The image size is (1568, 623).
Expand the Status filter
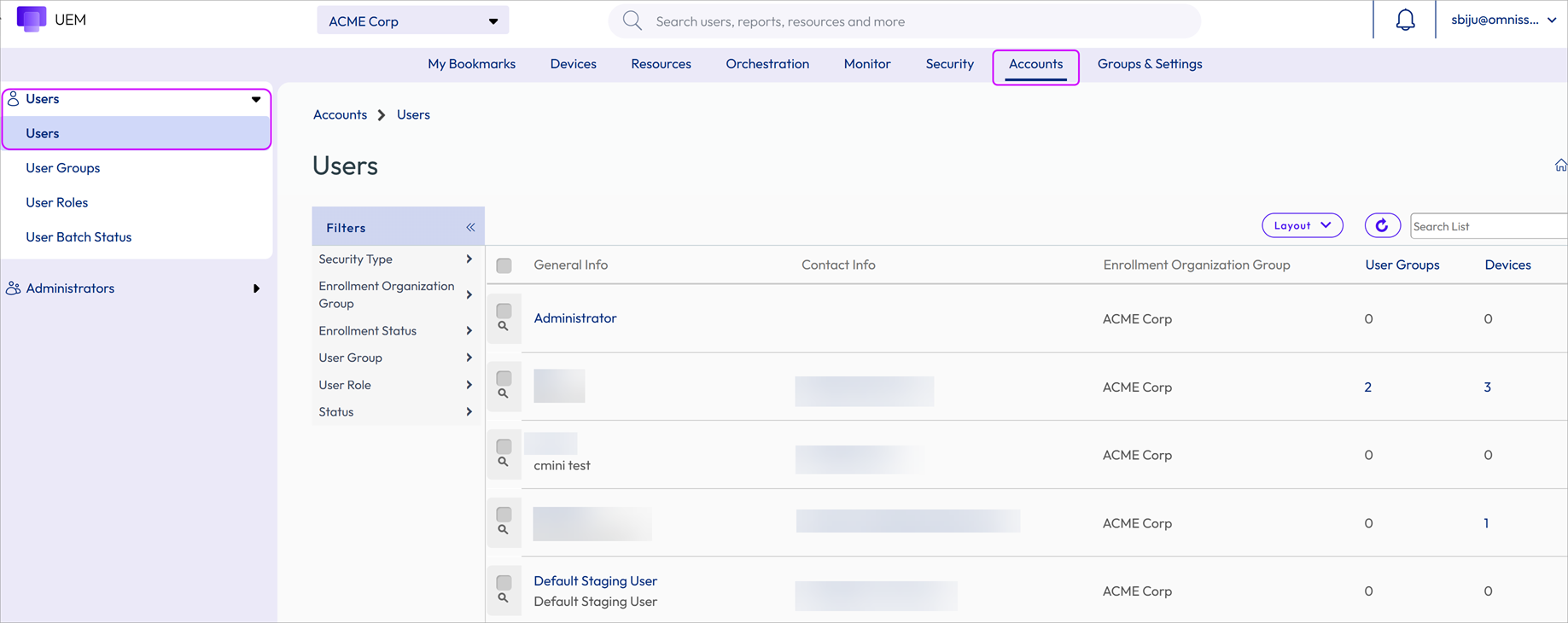coord(396,411)
